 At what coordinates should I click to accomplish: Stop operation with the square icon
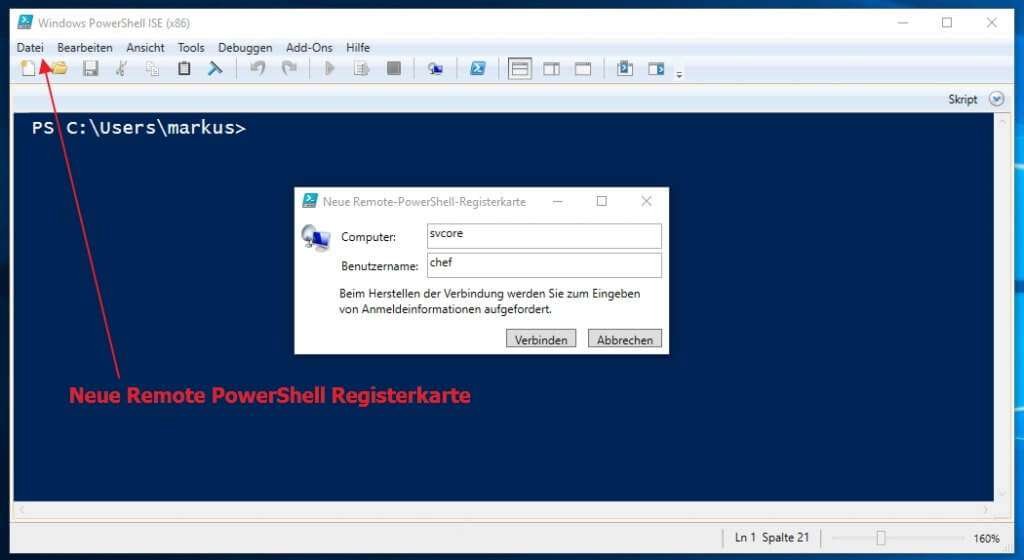[394, 68]
